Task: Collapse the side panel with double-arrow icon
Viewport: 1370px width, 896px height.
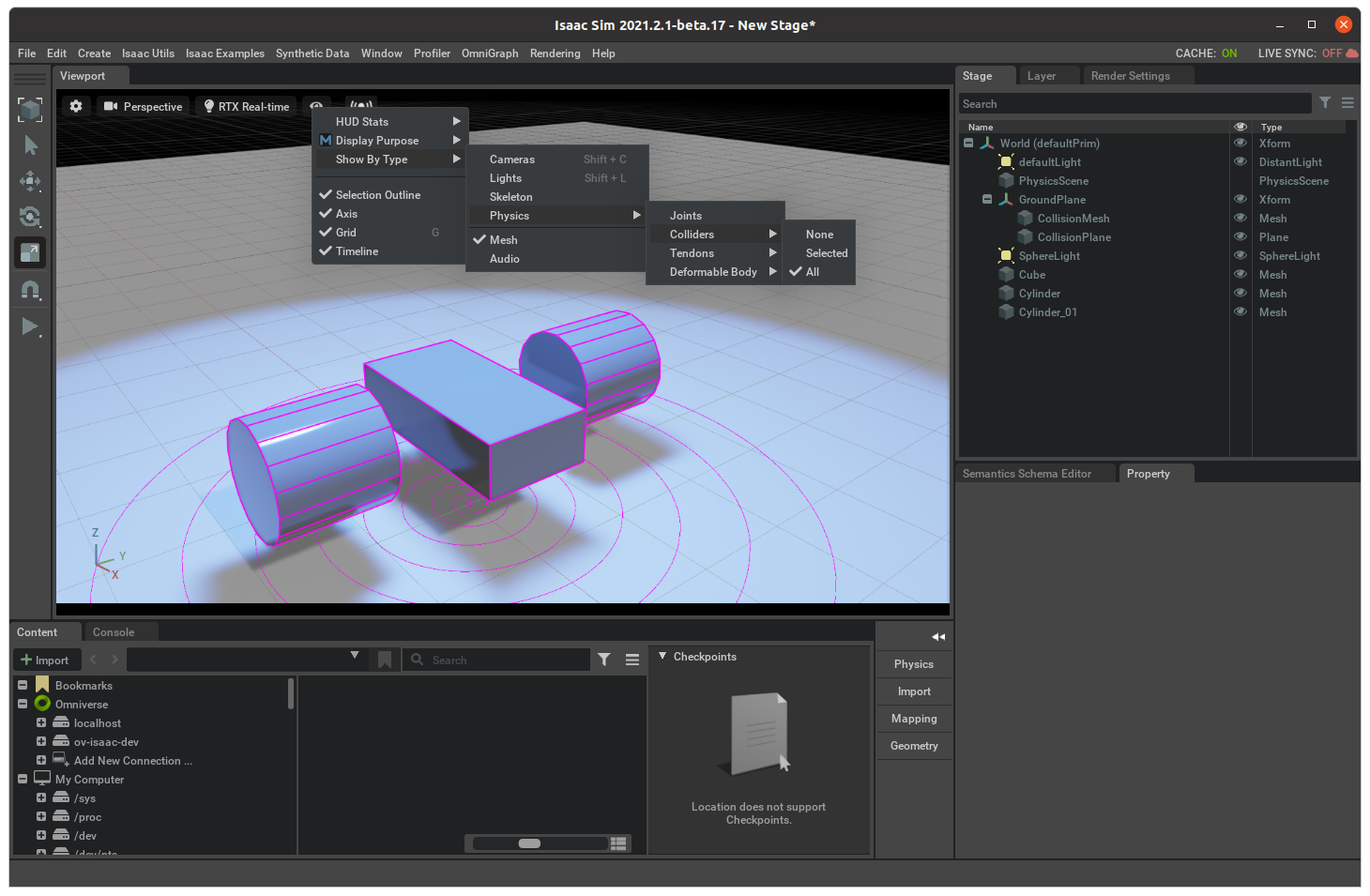Action: point(937,636)
